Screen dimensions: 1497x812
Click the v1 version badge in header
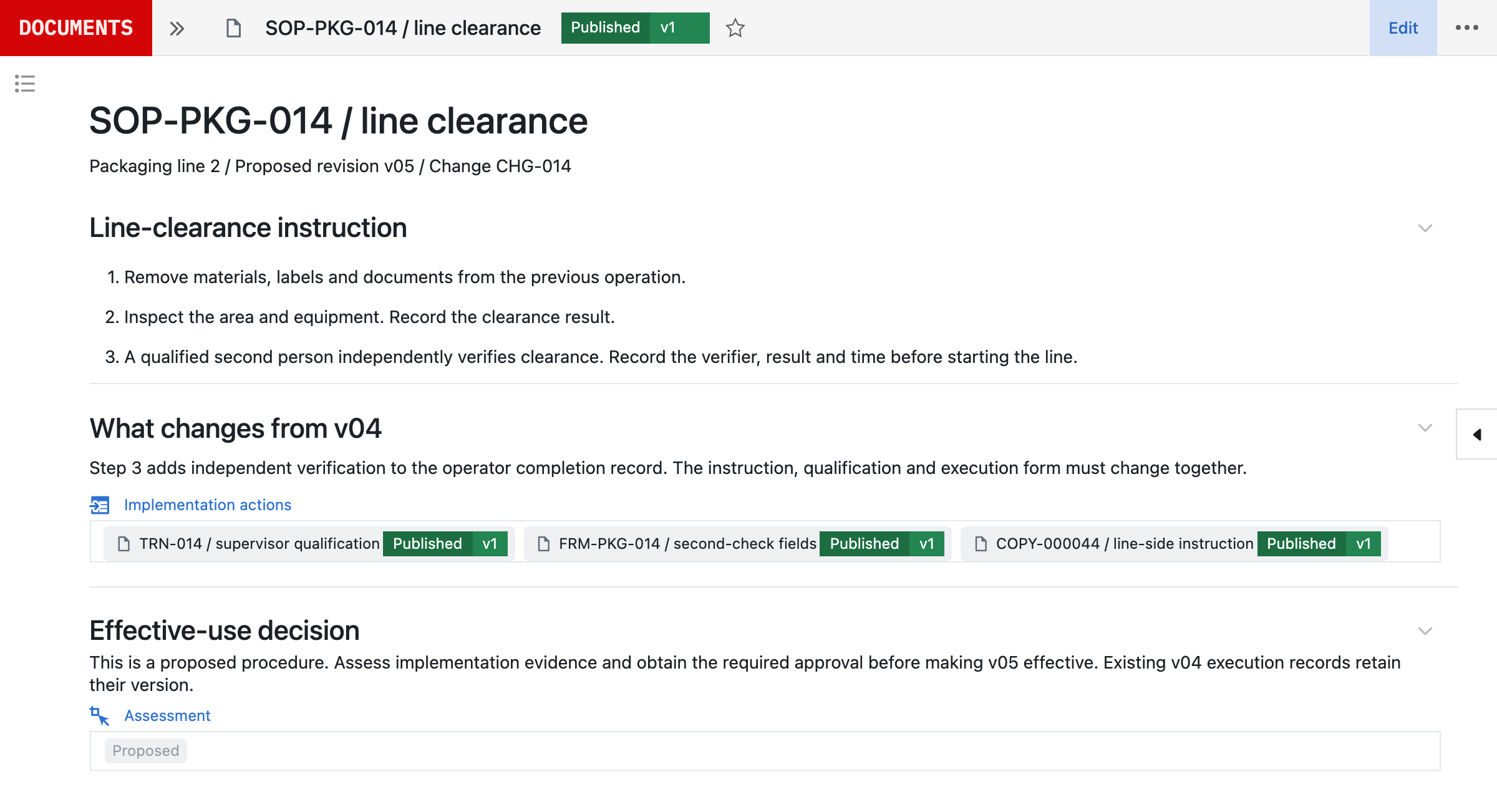point(679,27)
